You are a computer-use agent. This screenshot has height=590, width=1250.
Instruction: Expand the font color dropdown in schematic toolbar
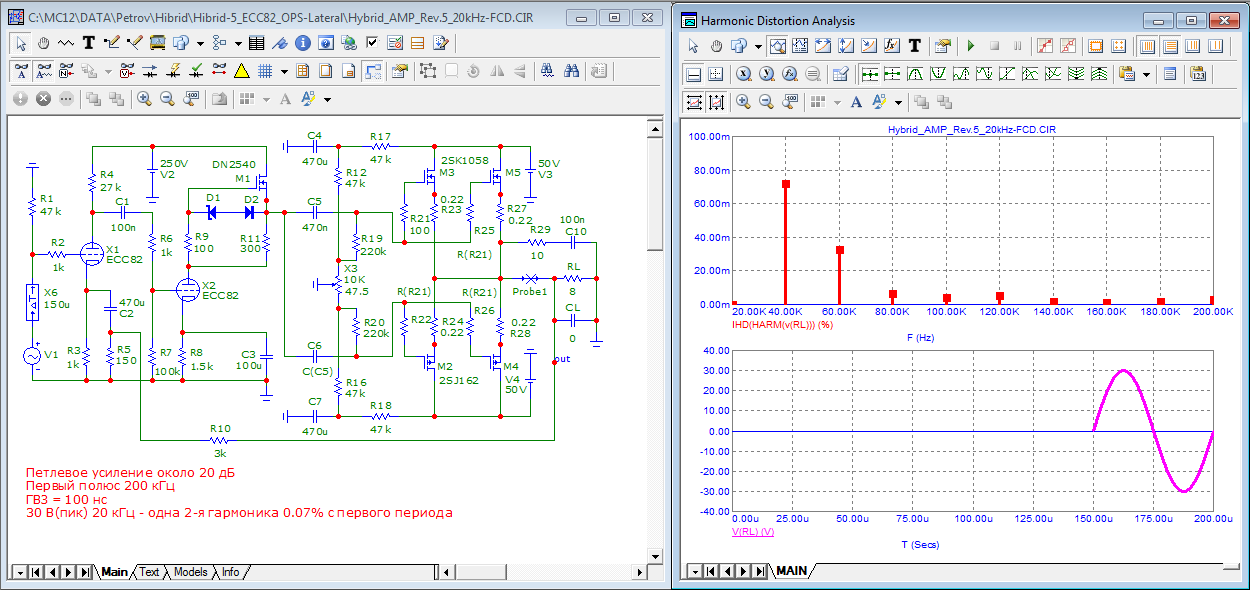tap(327, 100)
